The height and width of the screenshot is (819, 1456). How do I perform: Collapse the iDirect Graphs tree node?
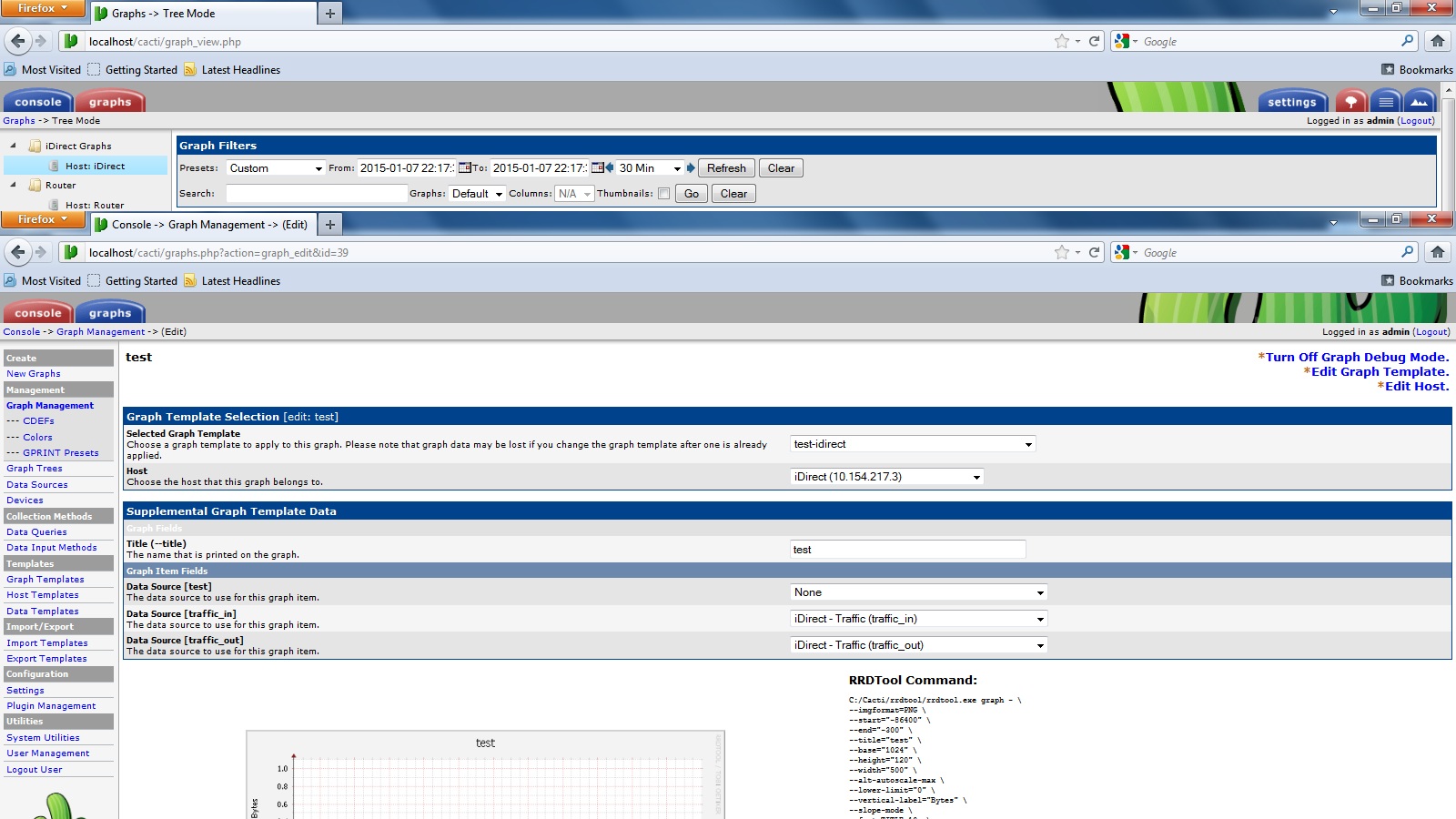click(13, 146)
